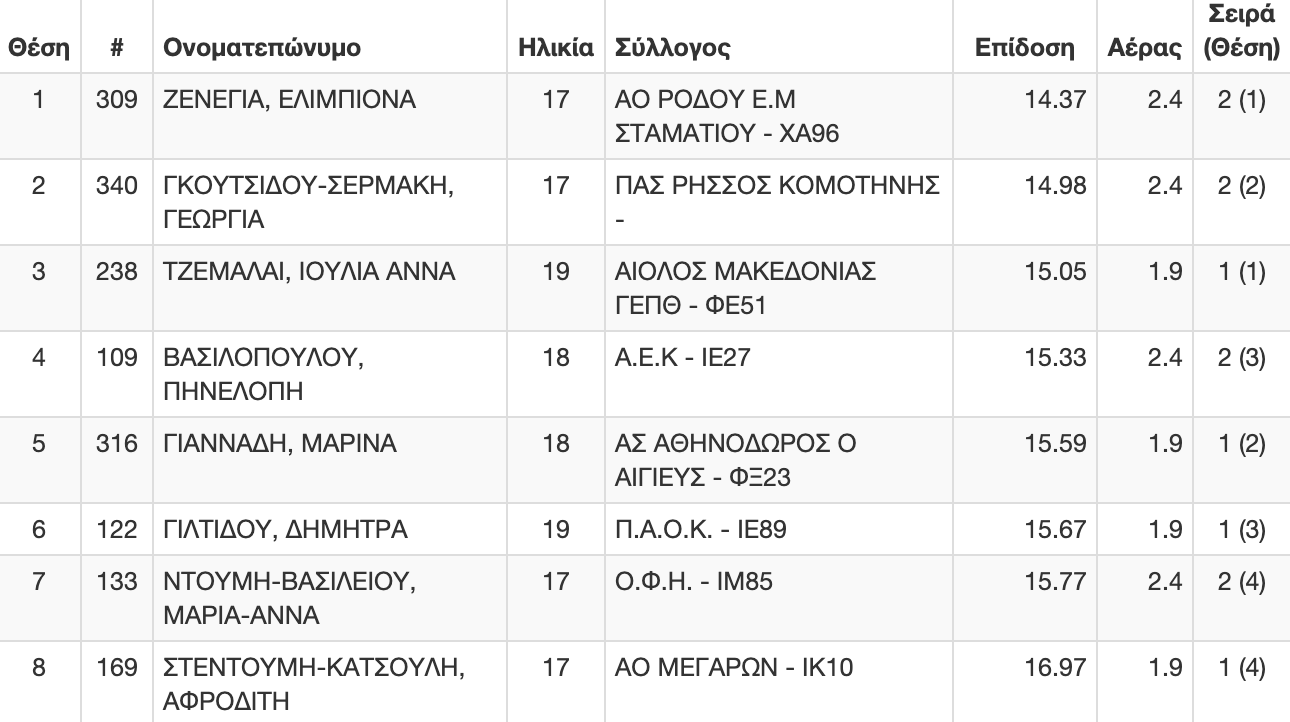The height and width of the screenshot is (722, 1290).
Task: Click the Σειρά (Θέση) column header
Action: 1241,30
